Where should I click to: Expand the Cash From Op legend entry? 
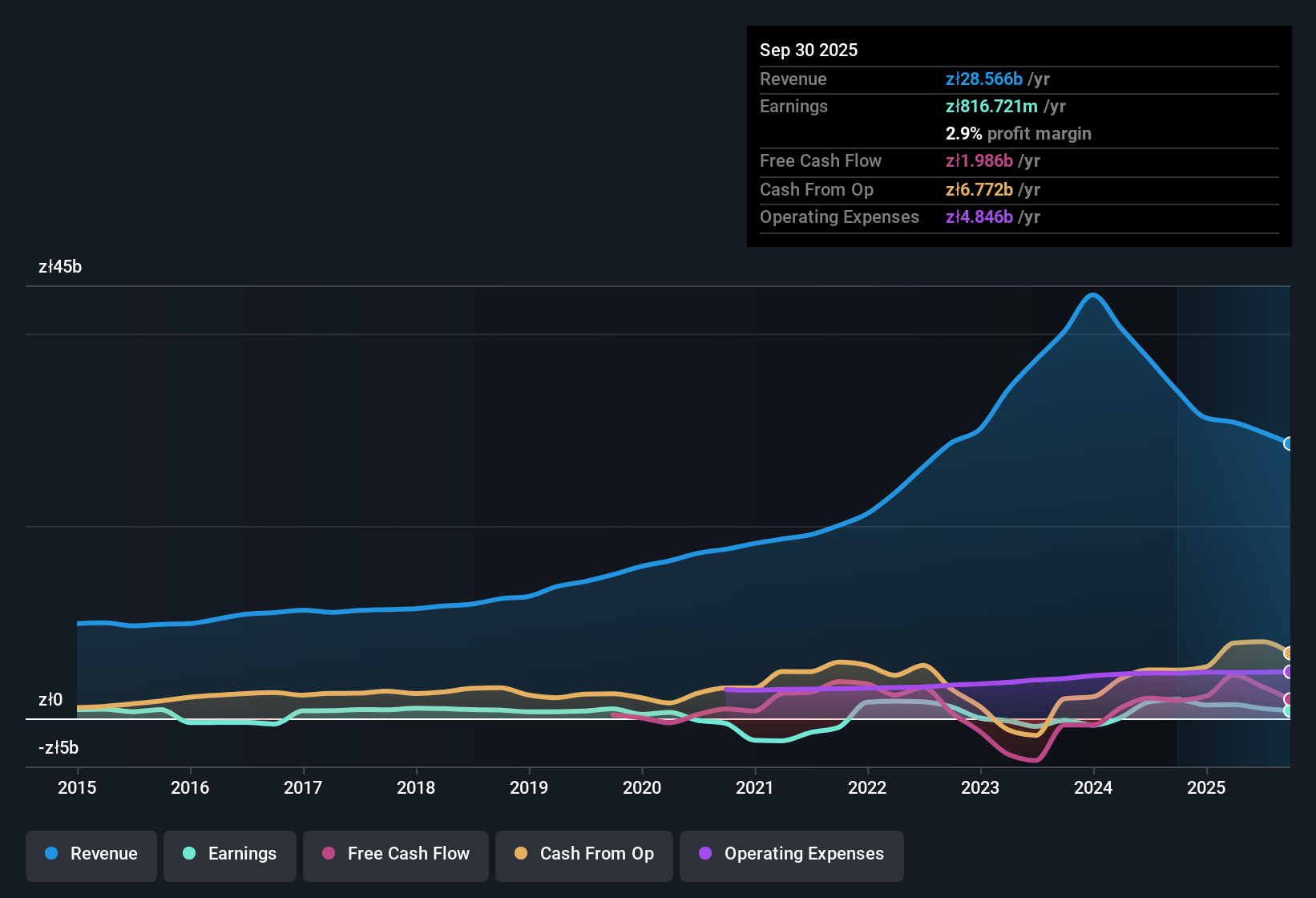(583, 854)
